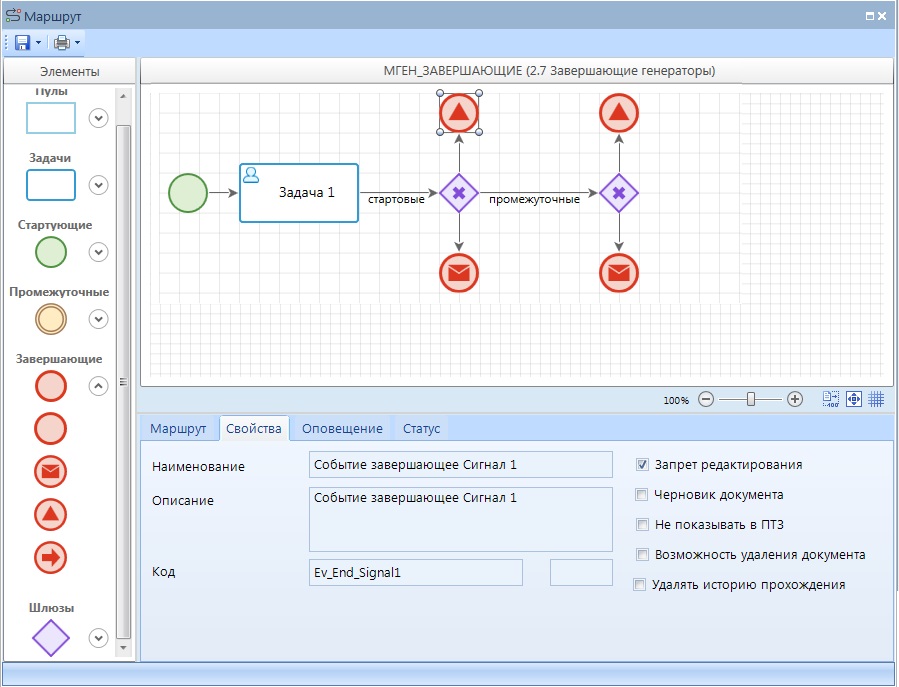The height and width of the screenshot is (687, 899).
Task: Expand the 'Стартующие' element group
Action: click(x=98, y=252)
